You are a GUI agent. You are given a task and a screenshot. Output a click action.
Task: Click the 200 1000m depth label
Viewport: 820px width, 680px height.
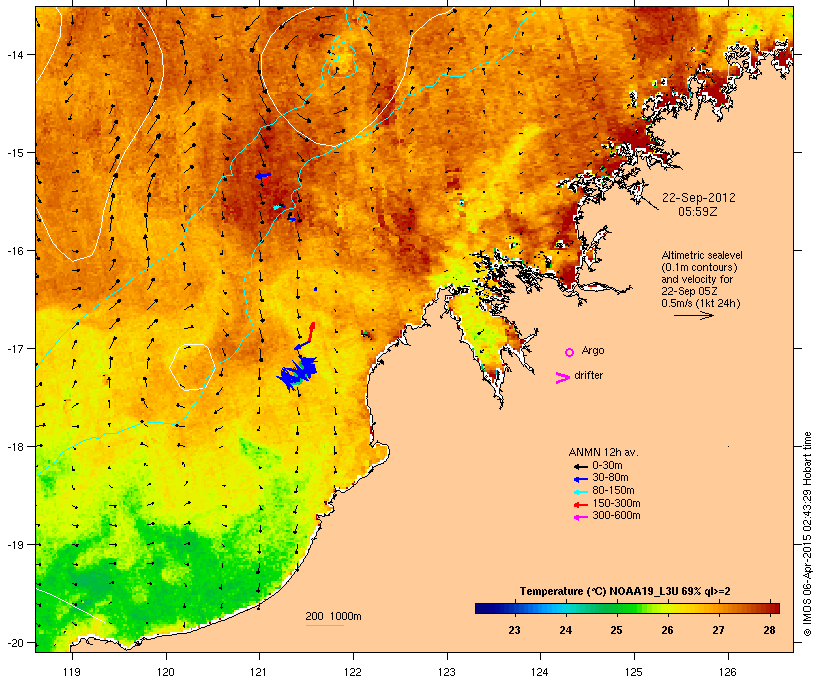coord(333,616)
